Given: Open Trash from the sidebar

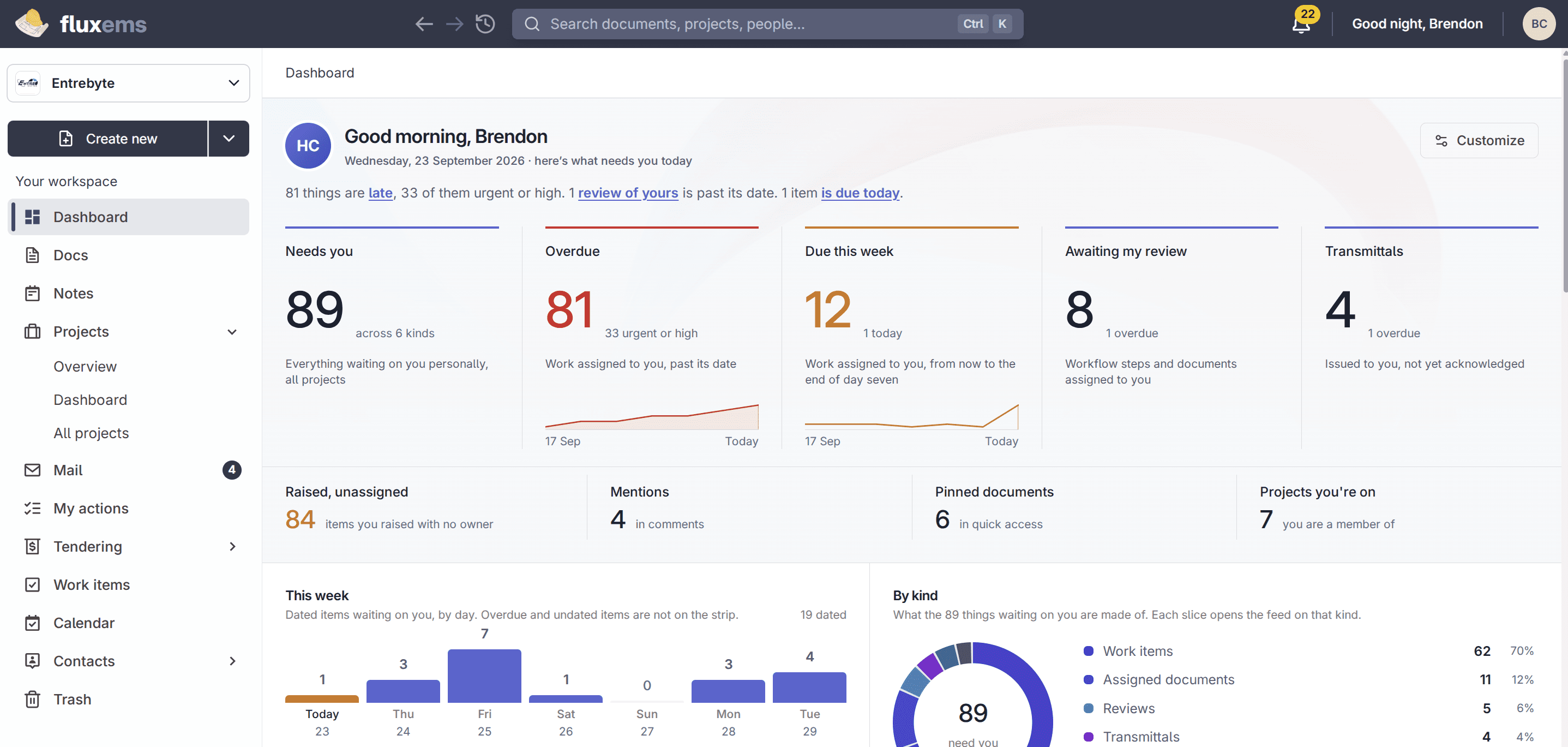Looking at the screenshot, I should 128,699.
